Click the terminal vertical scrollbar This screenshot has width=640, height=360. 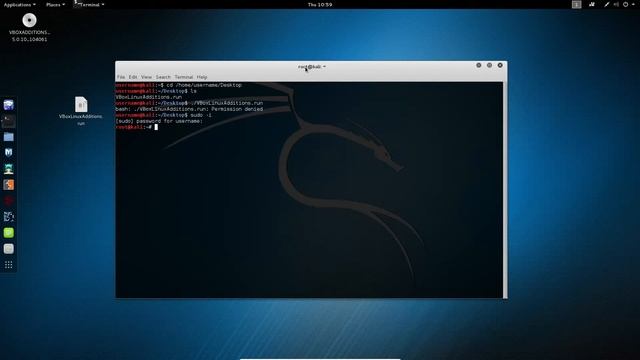[505, 190]
